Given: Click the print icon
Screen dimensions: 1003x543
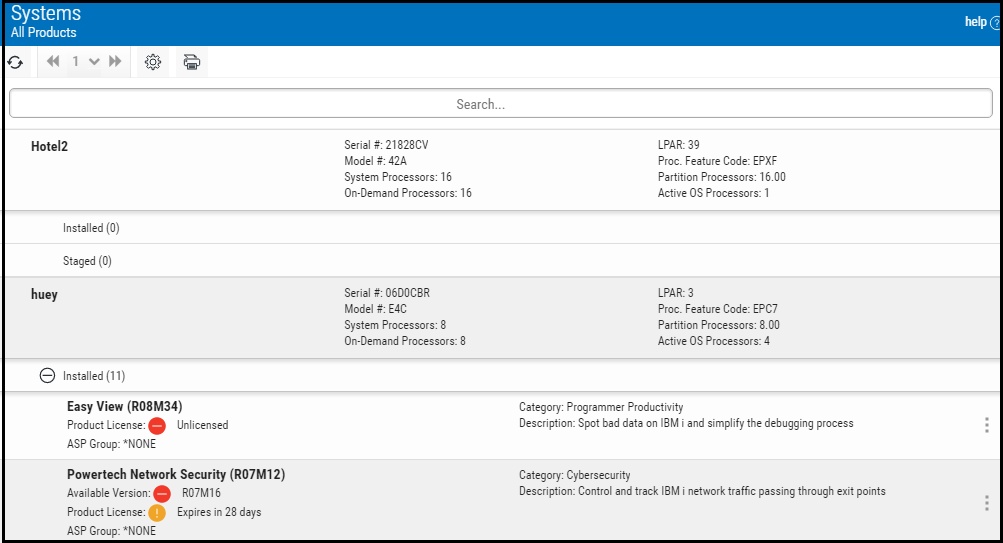Looking at the screenshot, I should point(192,62).
